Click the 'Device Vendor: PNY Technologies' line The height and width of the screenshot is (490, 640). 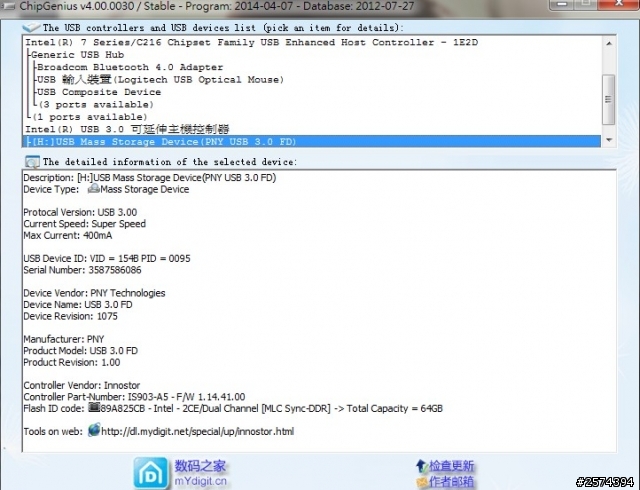pos(94,293)
